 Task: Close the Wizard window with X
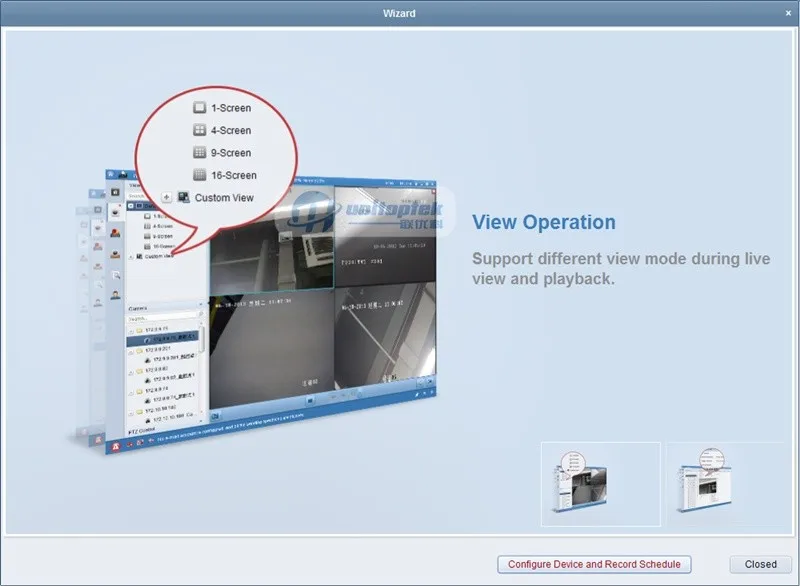(x=788, y=13)
